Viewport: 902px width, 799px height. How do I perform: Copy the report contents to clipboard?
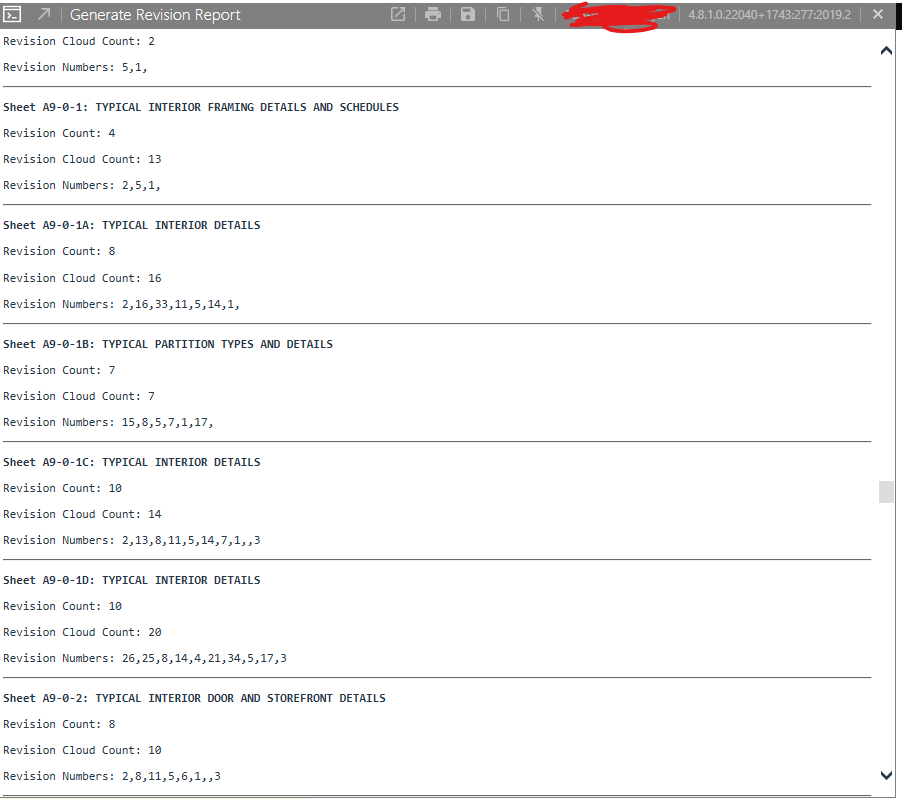tap(502, 14)
